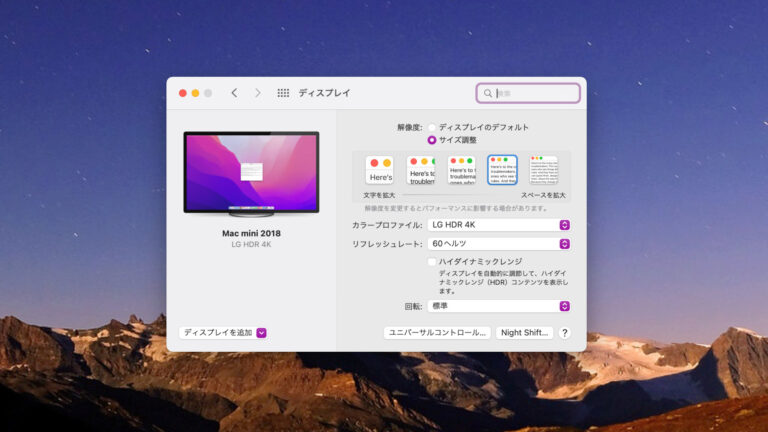Choose the largest text scaling thumbnail

point(380,170)
